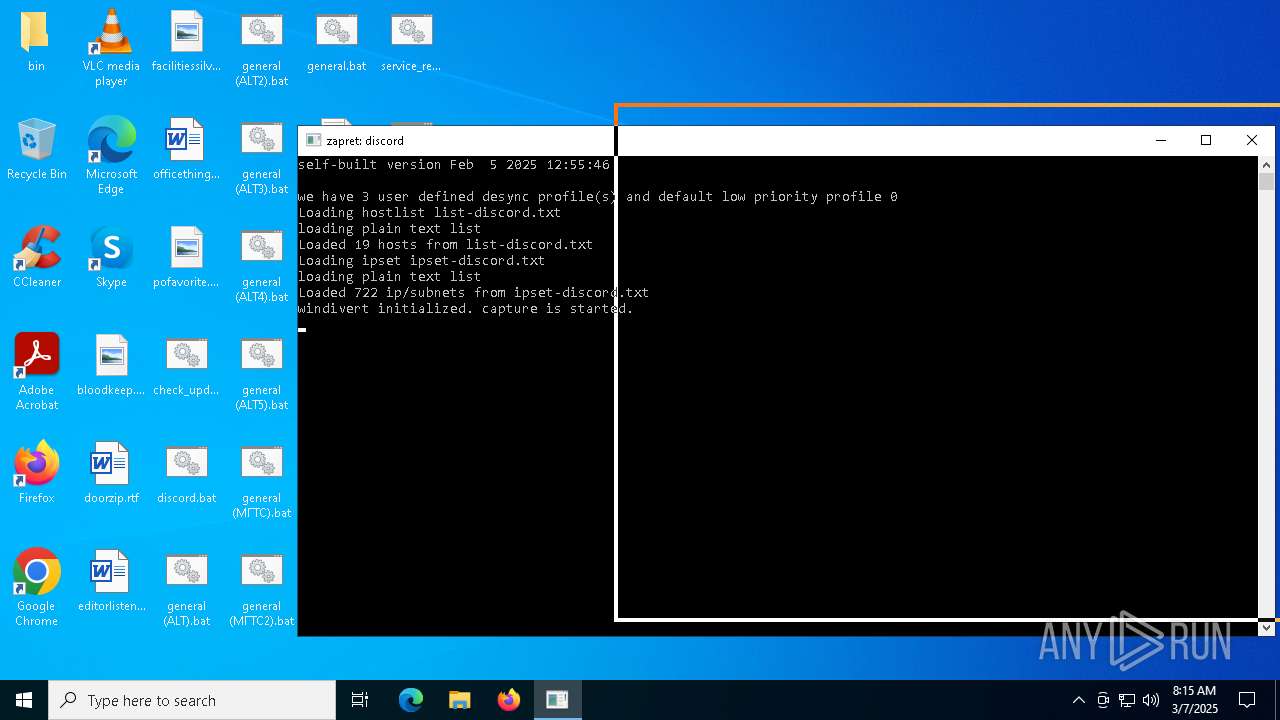
Task: Open network status tray icon
Action: pos(1127,700)
